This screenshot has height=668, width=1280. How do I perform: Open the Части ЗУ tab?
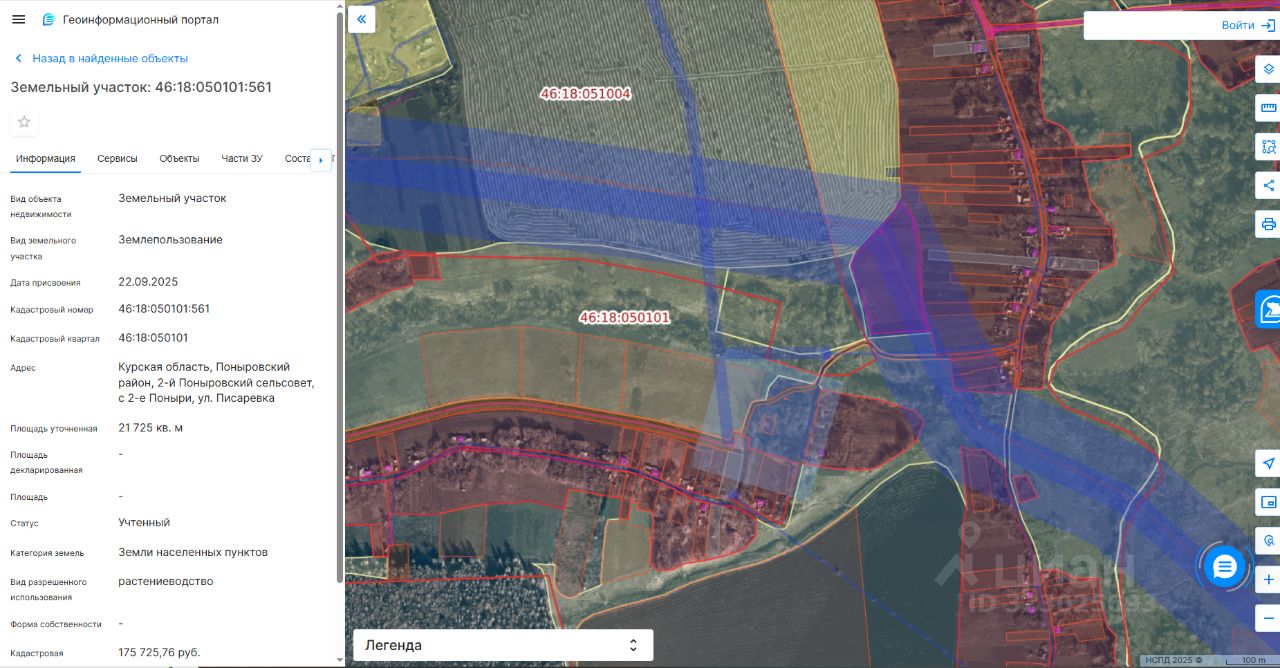point(242,159)
